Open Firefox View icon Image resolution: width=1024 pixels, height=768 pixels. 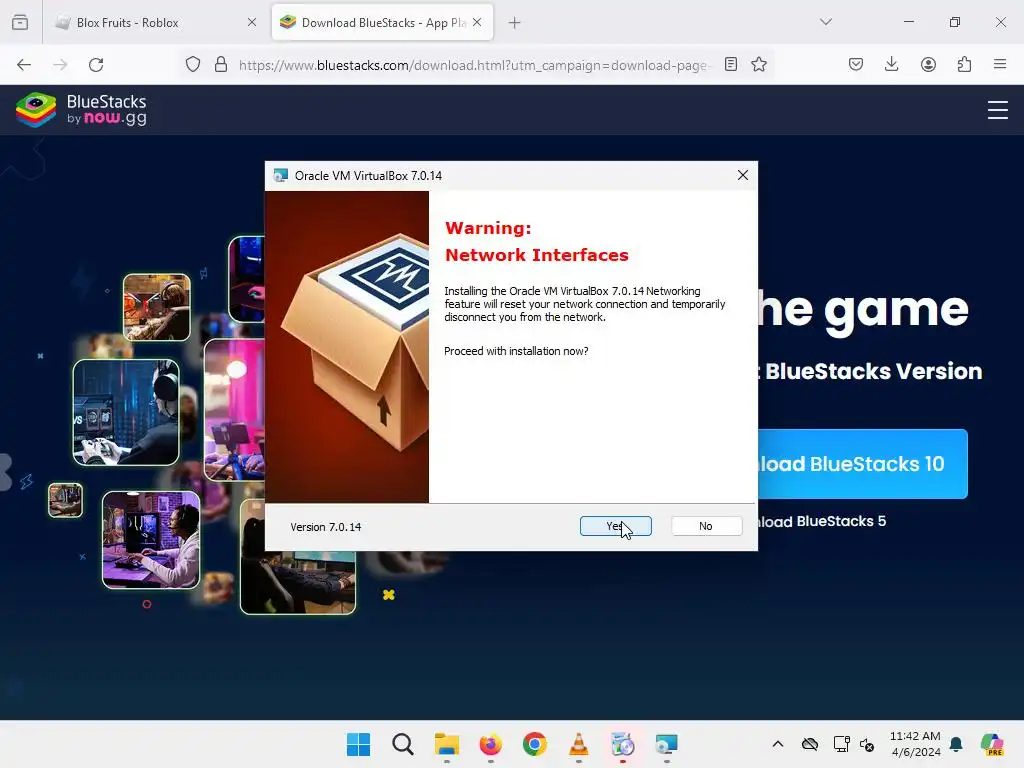click(20, 23)
